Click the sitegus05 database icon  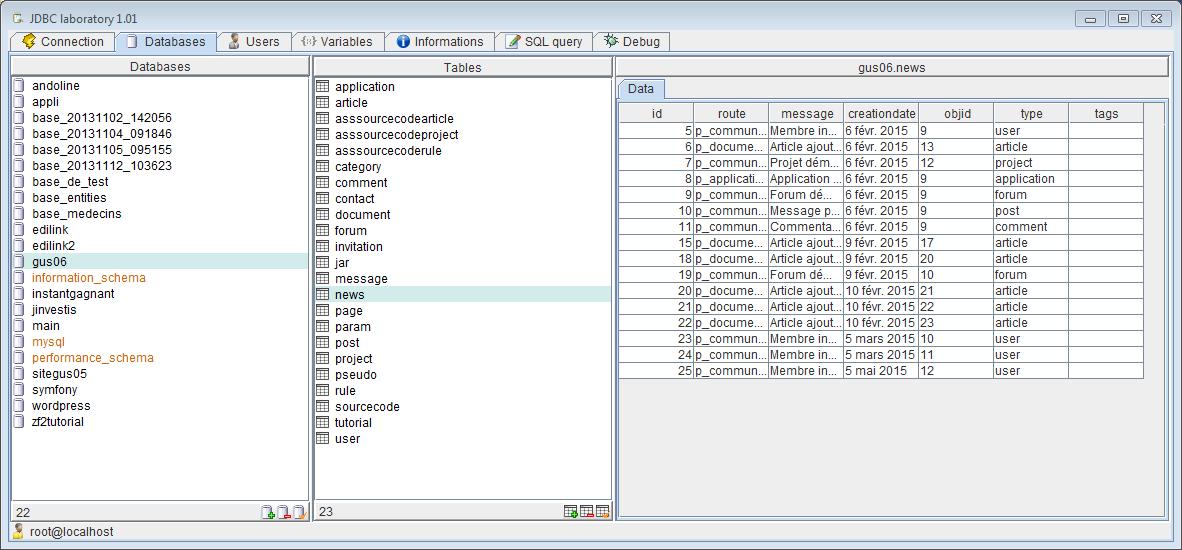[19, 373]
